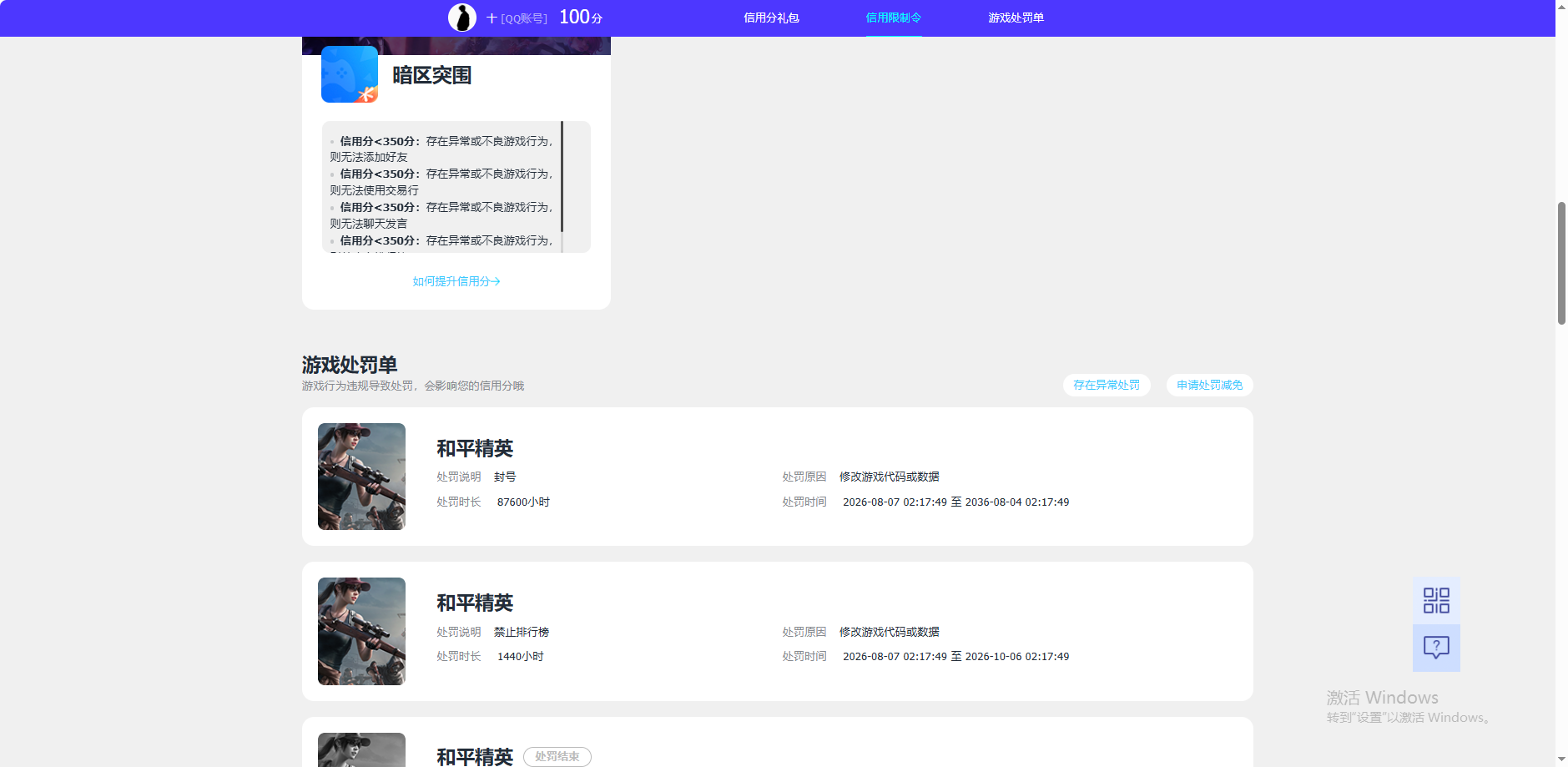This screenshot has width=1568, height=767.
Task: Click the 100分 credit score text
Action: (x=581, y=18)
